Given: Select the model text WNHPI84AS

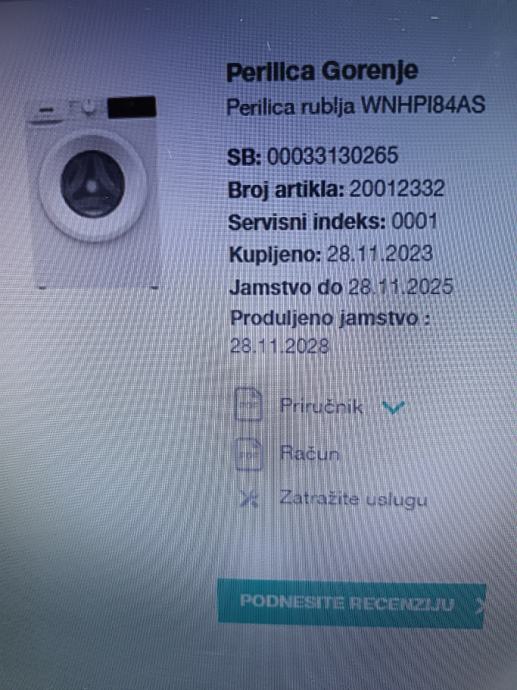Looking at the screenshot, I should click(423, 105).
